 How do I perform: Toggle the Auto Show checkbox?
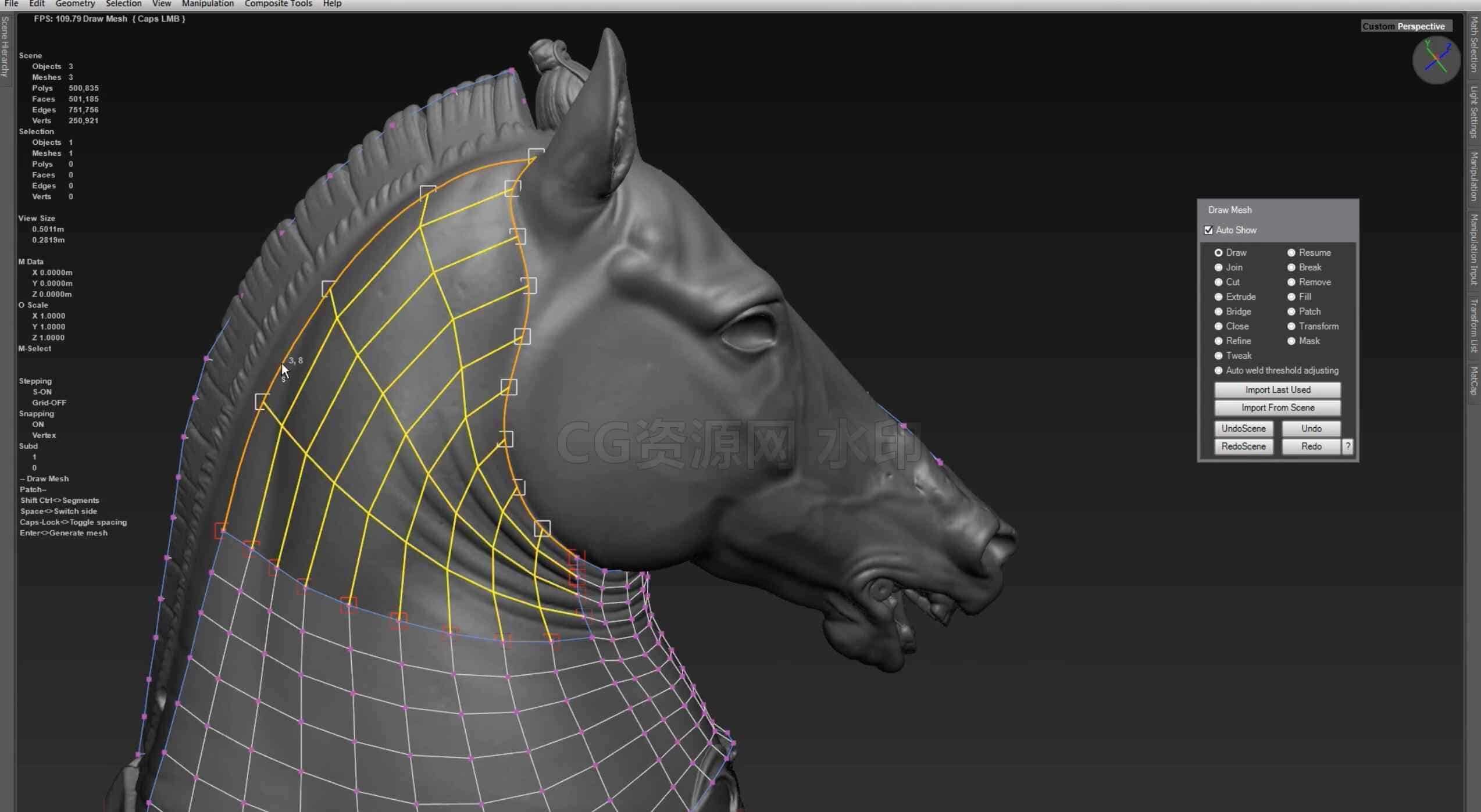(x=1208, y=230)
